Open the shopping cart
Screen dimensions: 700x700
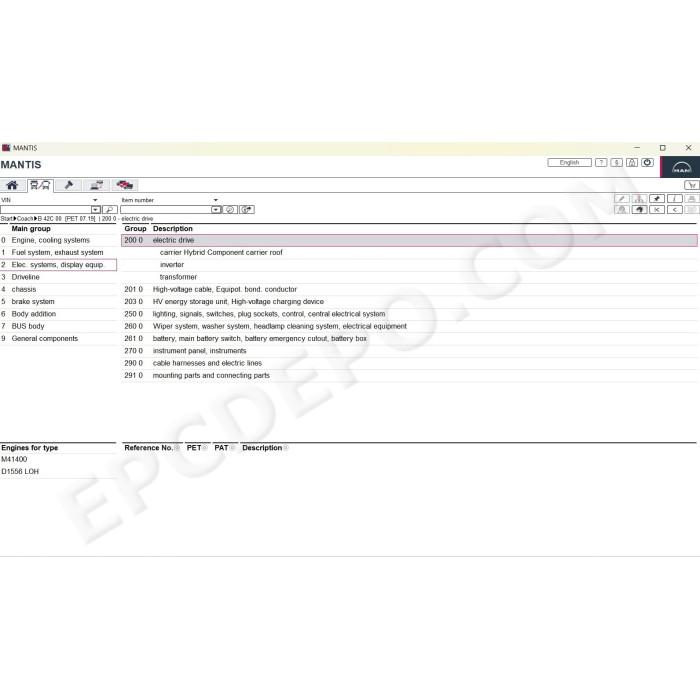coord(692,185)
